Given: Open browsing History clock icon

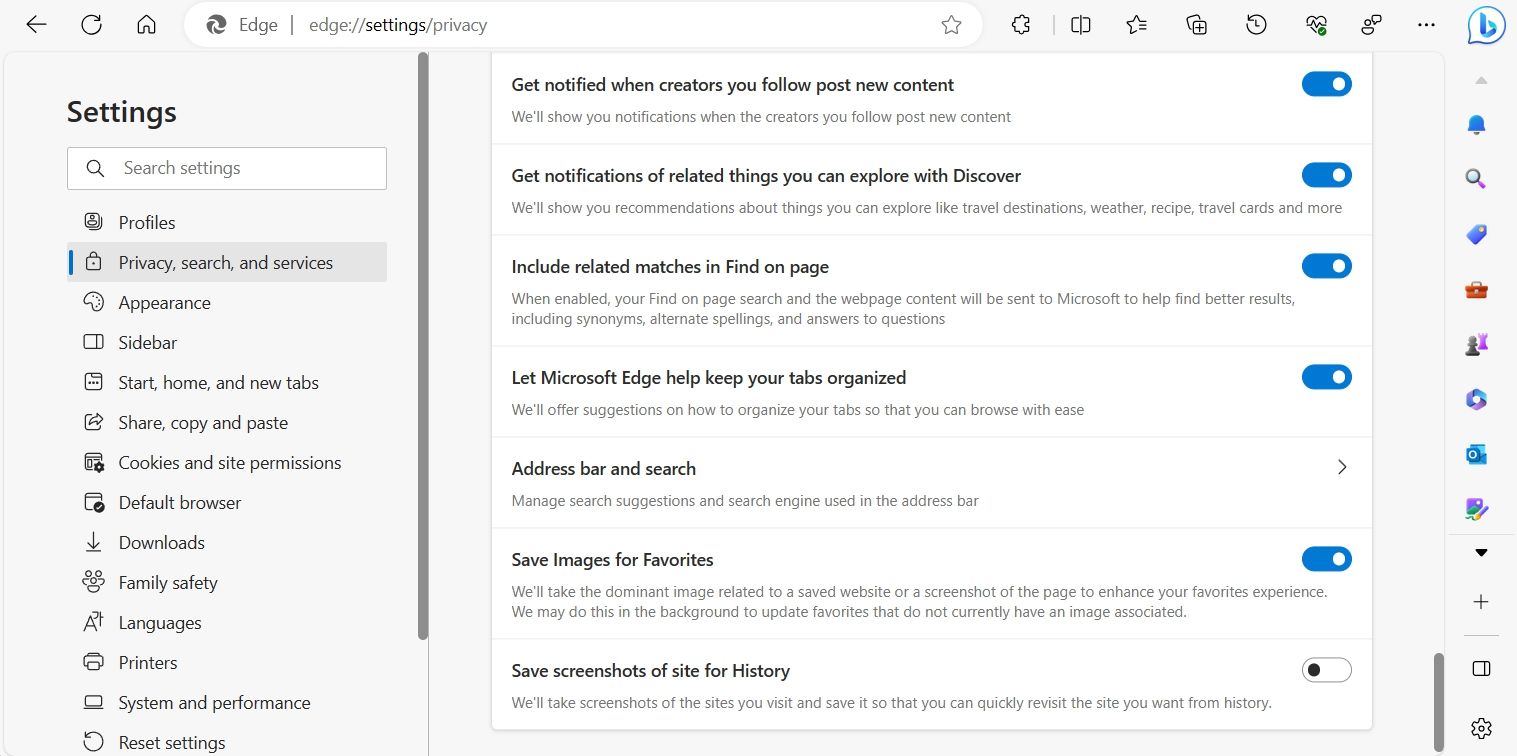Looking at the screenshot, I should tap(1256, 25).
